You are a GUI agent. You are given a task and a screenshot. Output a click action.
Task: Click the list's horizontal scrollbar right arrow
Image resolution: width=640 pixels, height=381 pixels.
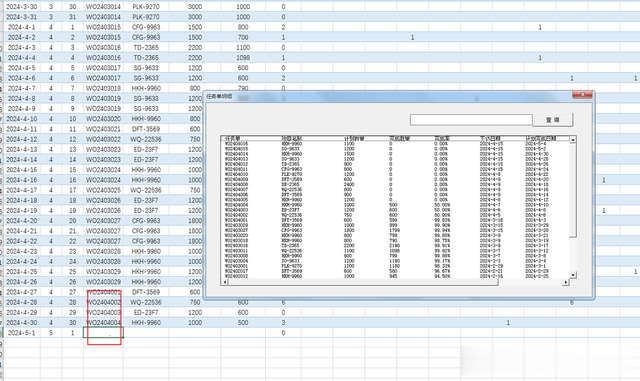pyautogui.click(x=566, y=282)
